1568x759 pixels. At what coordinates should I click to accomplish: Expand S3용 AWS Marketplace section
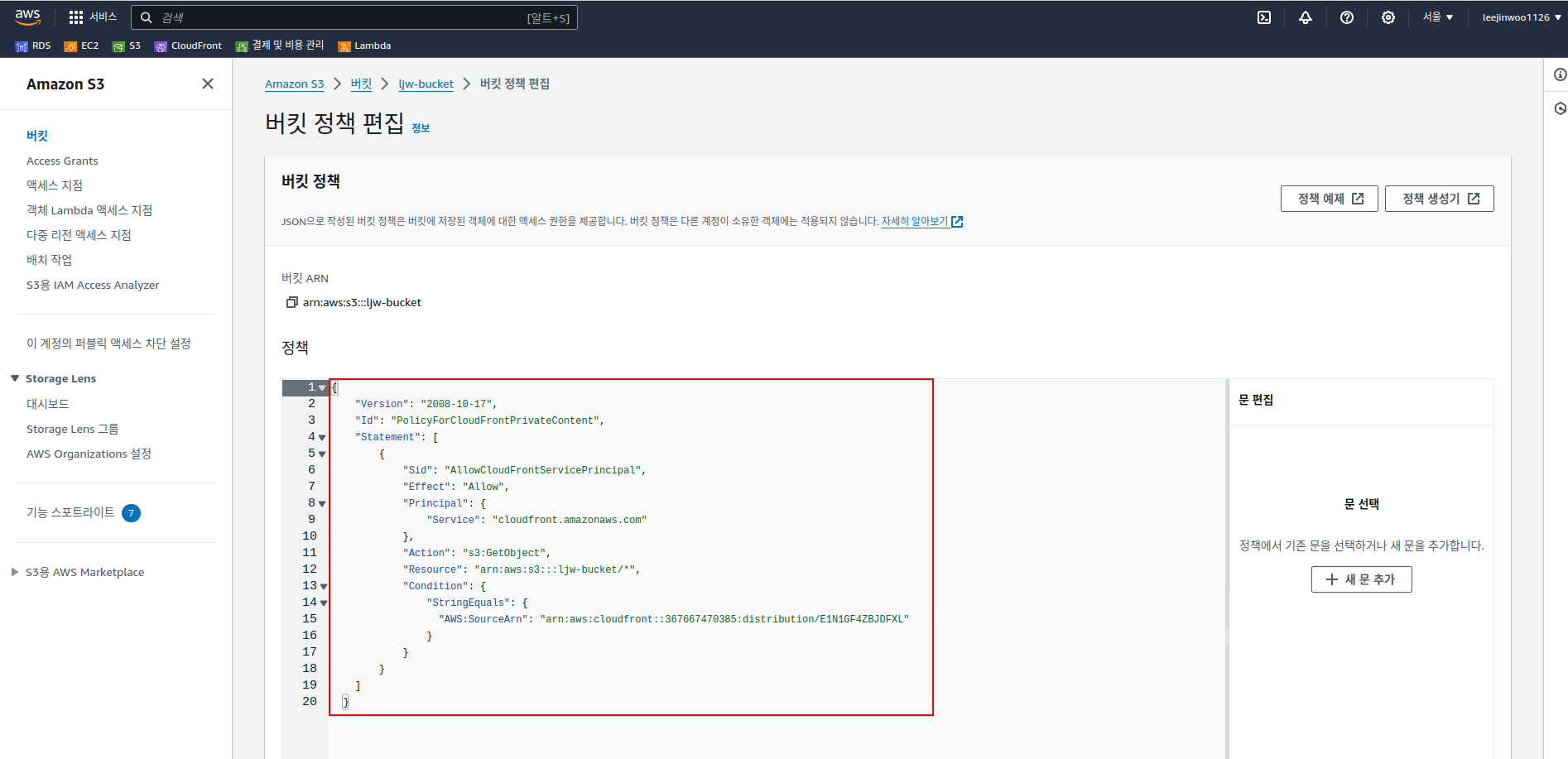14,572
